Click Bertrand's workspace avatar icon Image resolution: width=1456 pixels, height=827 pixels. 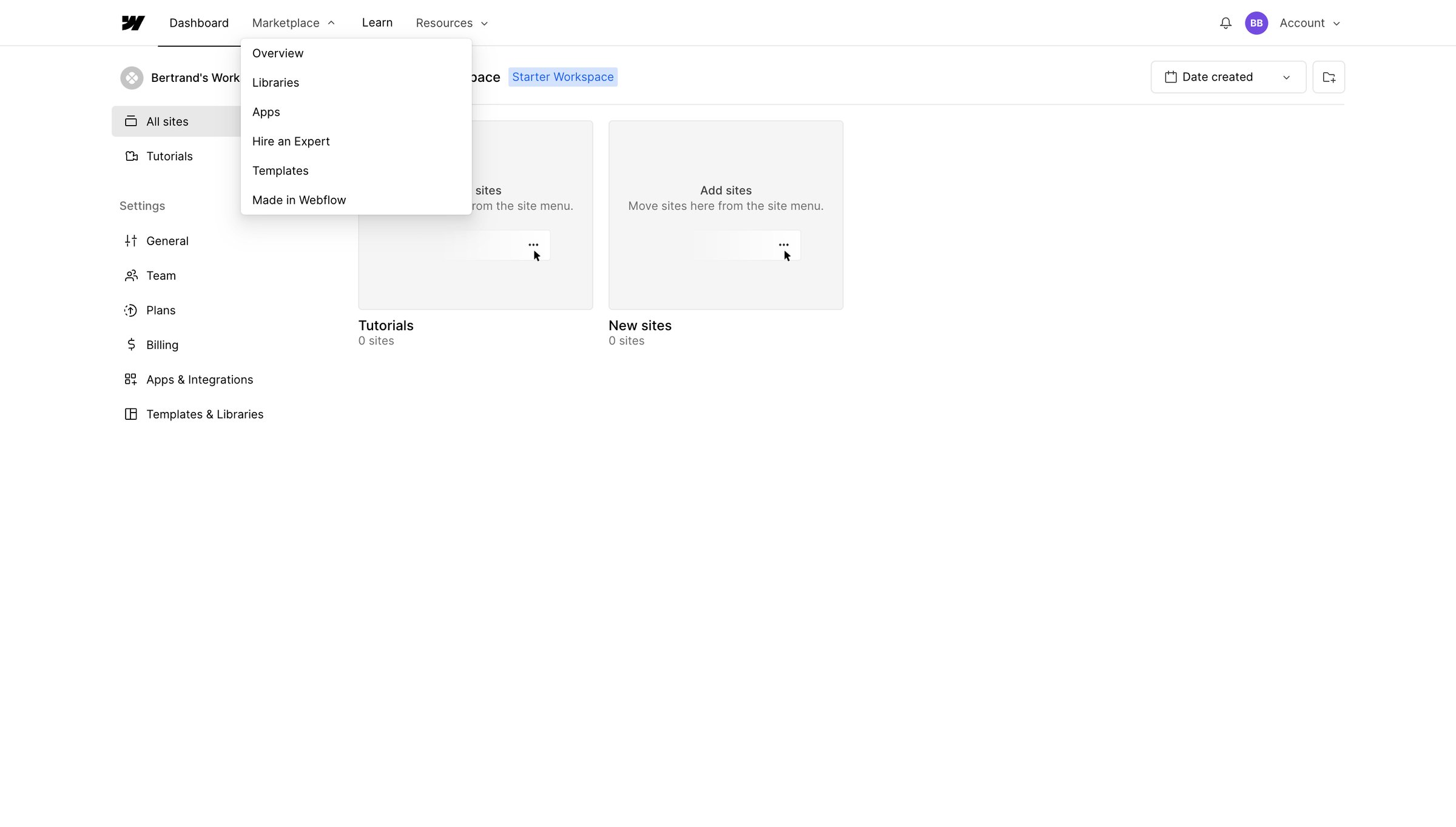point(132,78)
